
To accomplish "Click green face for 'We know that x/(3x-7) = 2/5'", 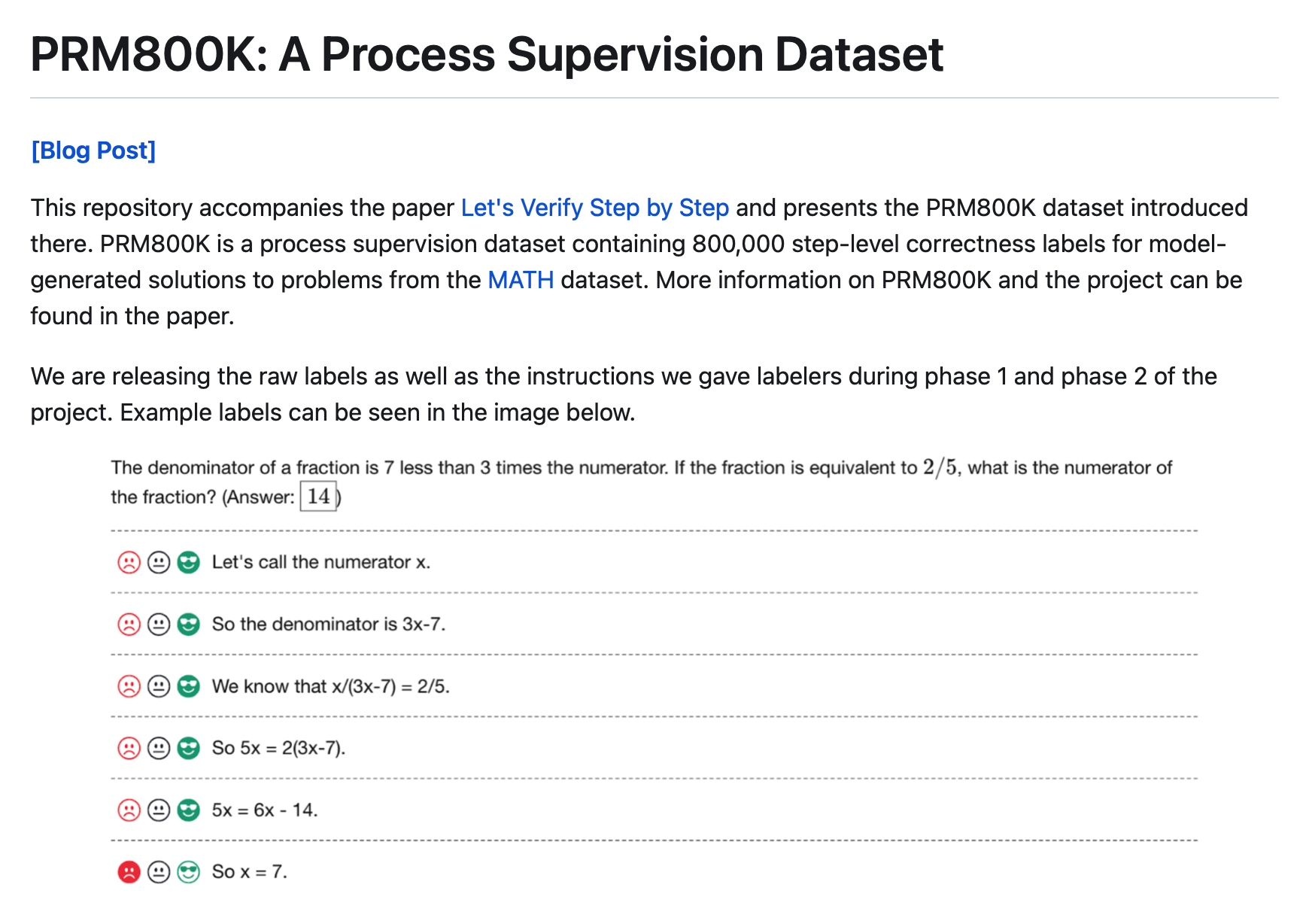I will (188, 686).
